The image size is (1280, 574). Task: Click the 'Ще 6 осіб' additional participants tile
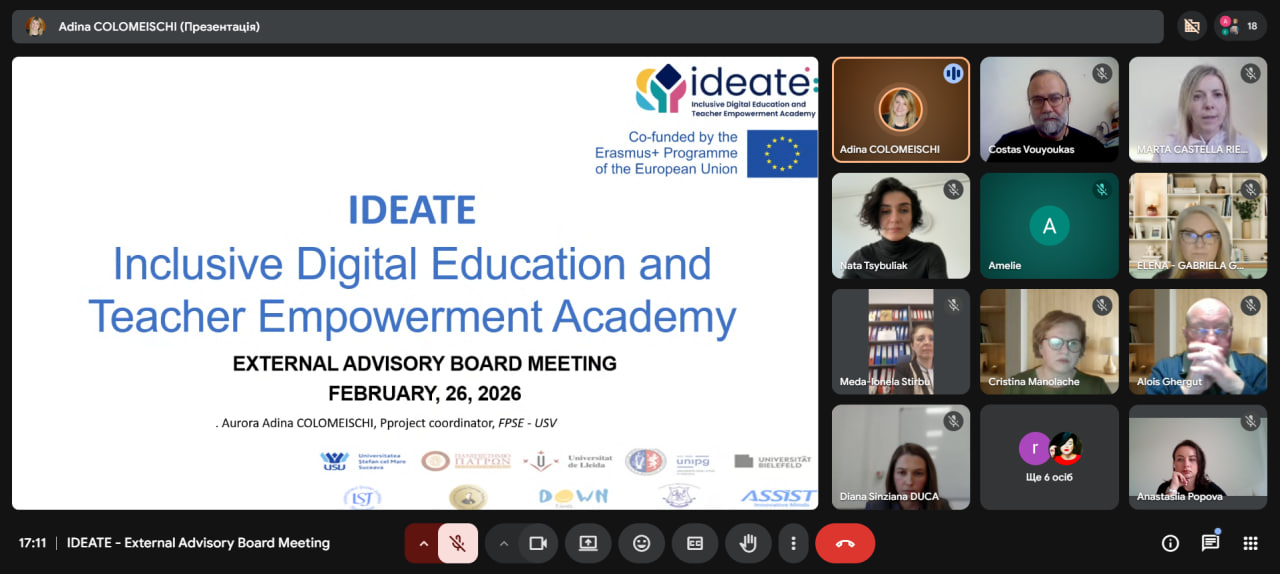1049,456
